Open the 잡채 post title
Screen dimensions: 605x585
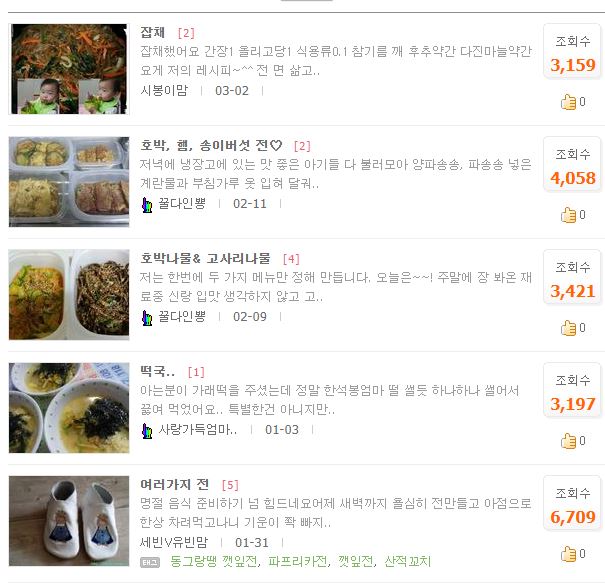pos(152,32)
